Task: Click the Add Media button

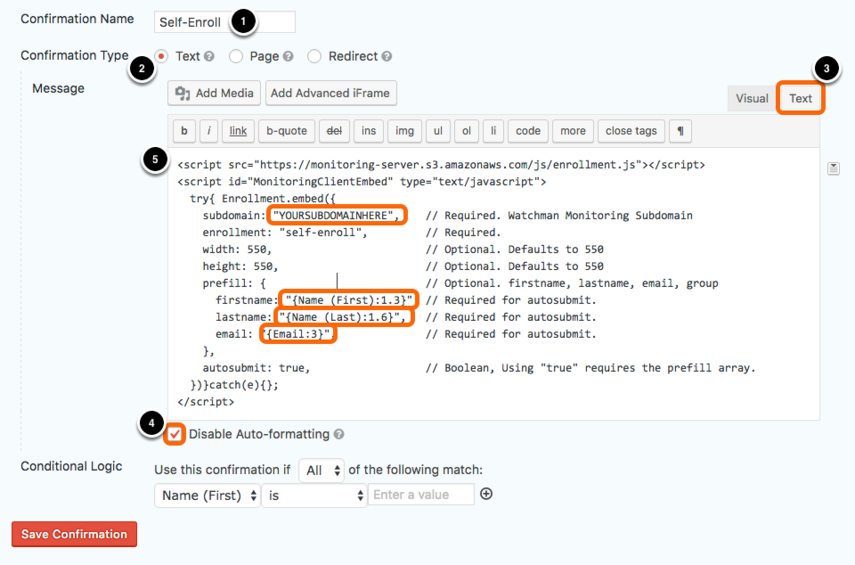Action: [x=214, y=93]
